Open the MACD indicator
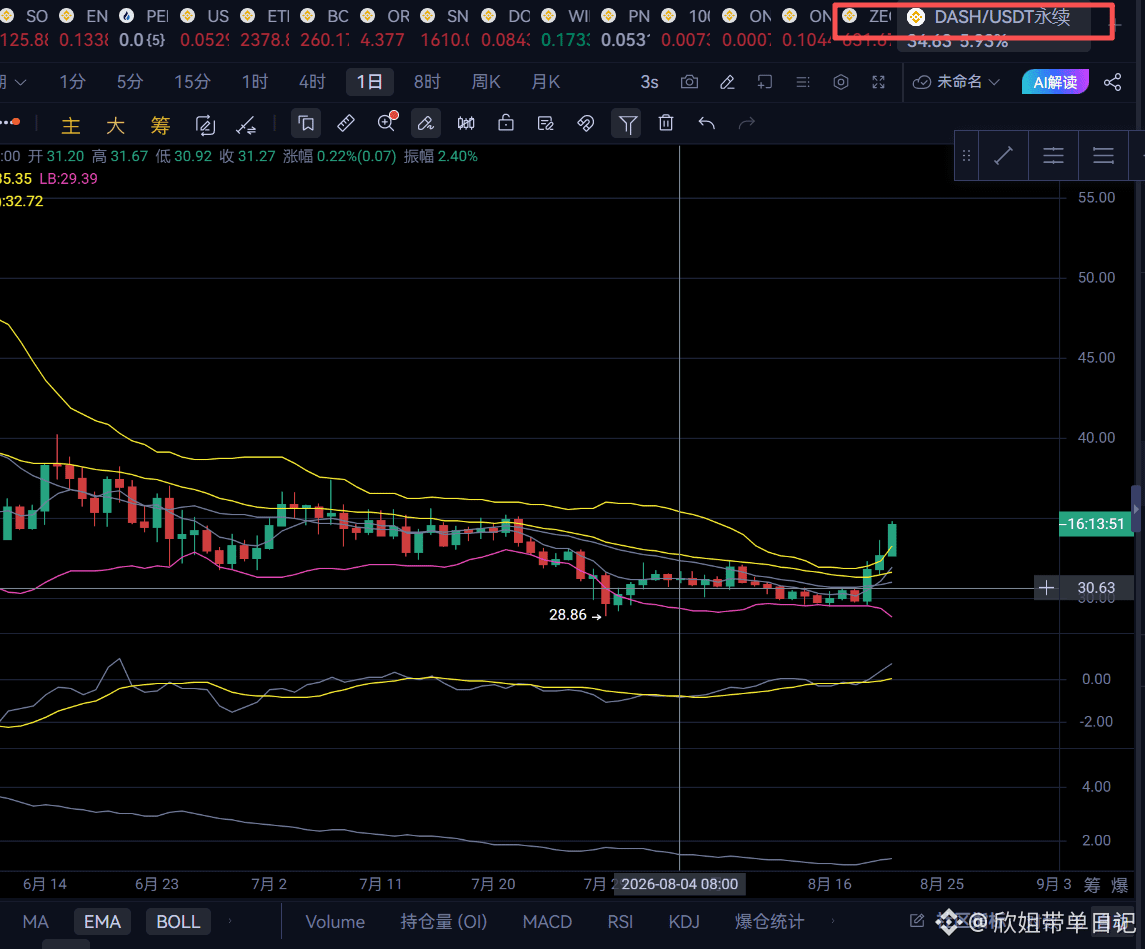 coord(547,921)
